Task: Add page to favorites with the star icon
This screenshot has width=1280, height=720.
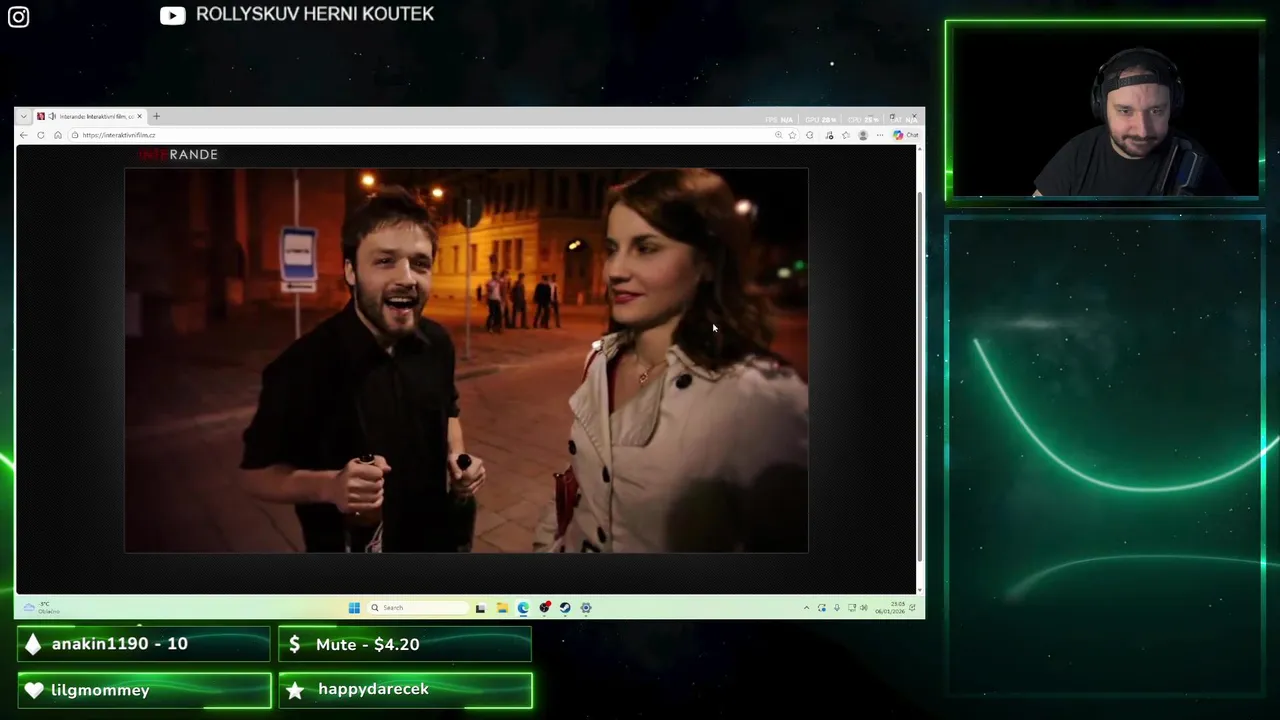Action: pyautogui.click(x=792, y=135)
